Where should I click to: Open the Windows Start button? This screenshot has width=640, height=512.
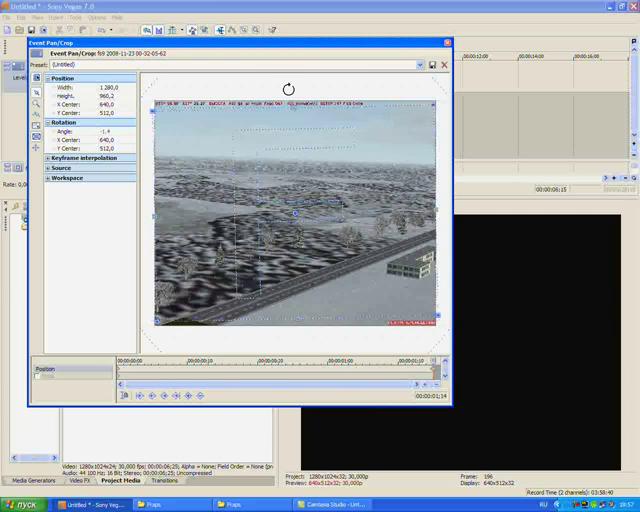(x=24, y=505)
